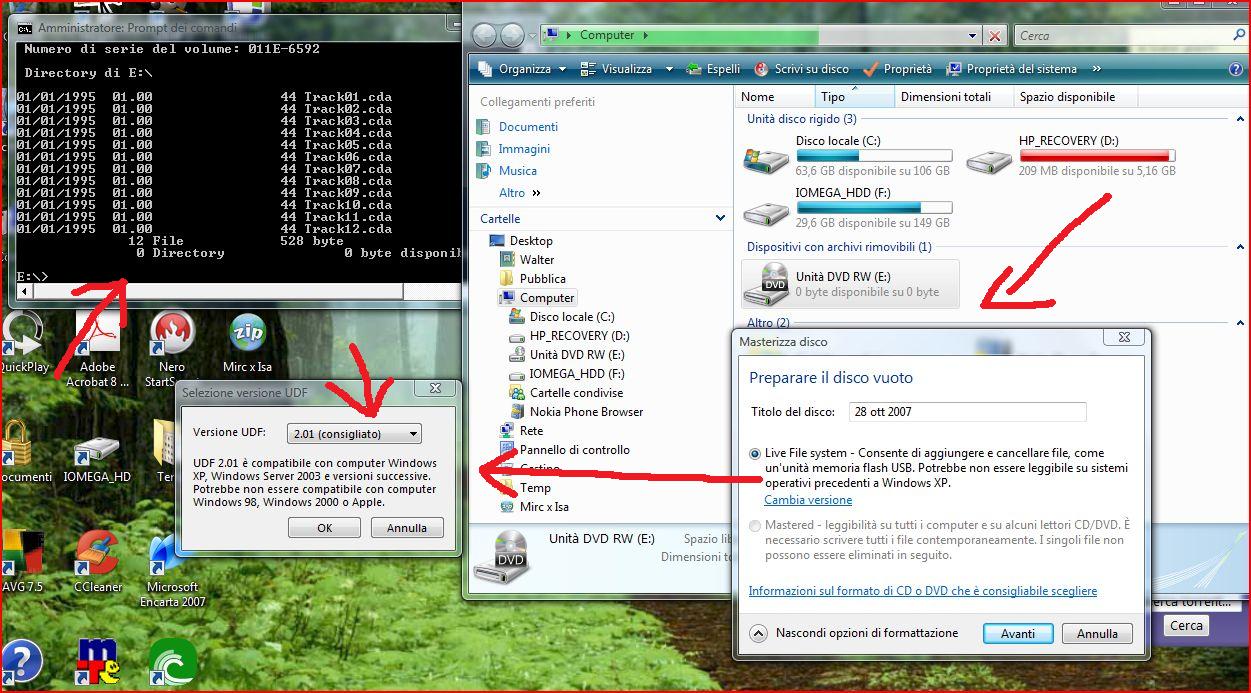Click the red stop X beside the address bar

[x=995, y=36]
